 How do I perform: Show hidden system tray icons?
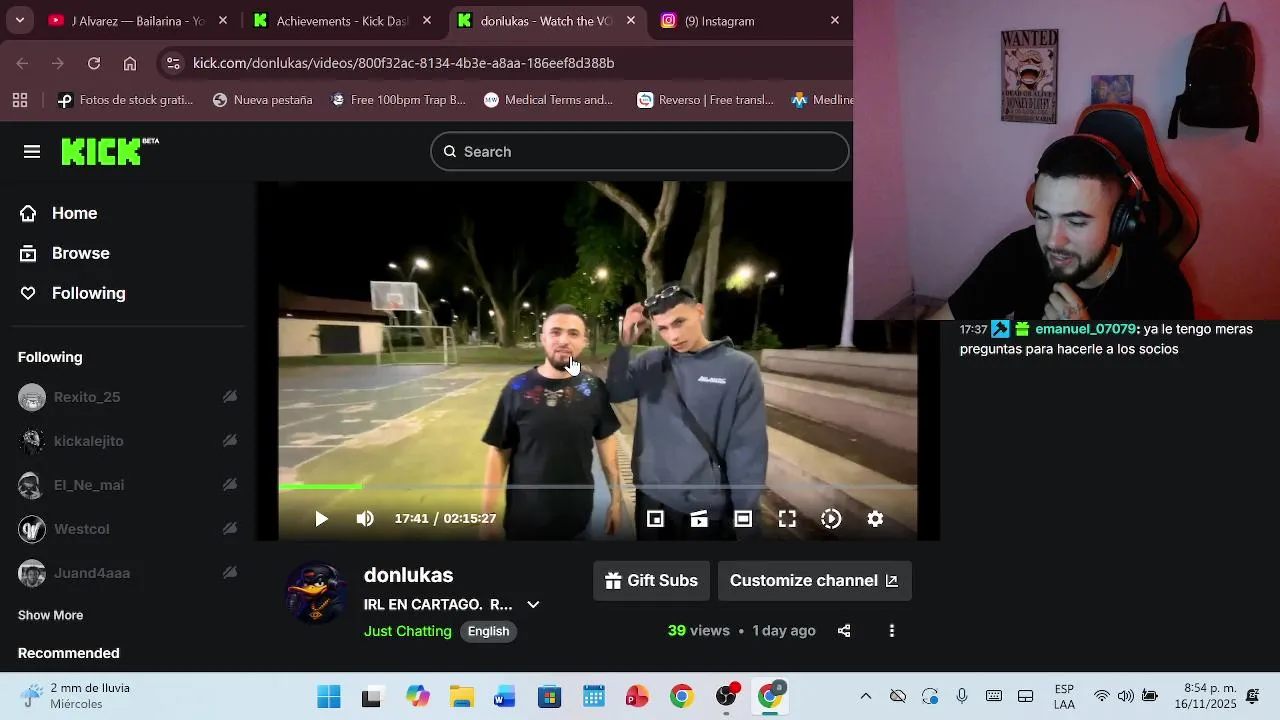[866, 697]
